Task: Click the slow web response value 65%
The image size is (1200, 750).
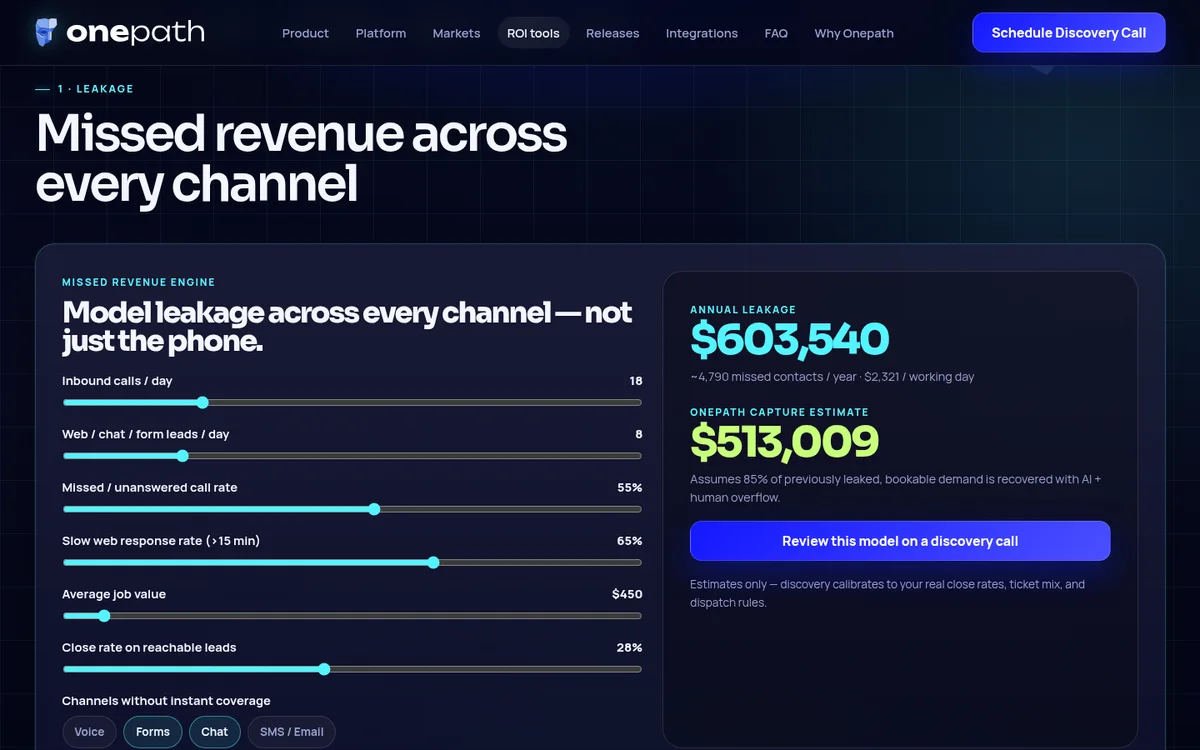Action: tap(630, 541)
